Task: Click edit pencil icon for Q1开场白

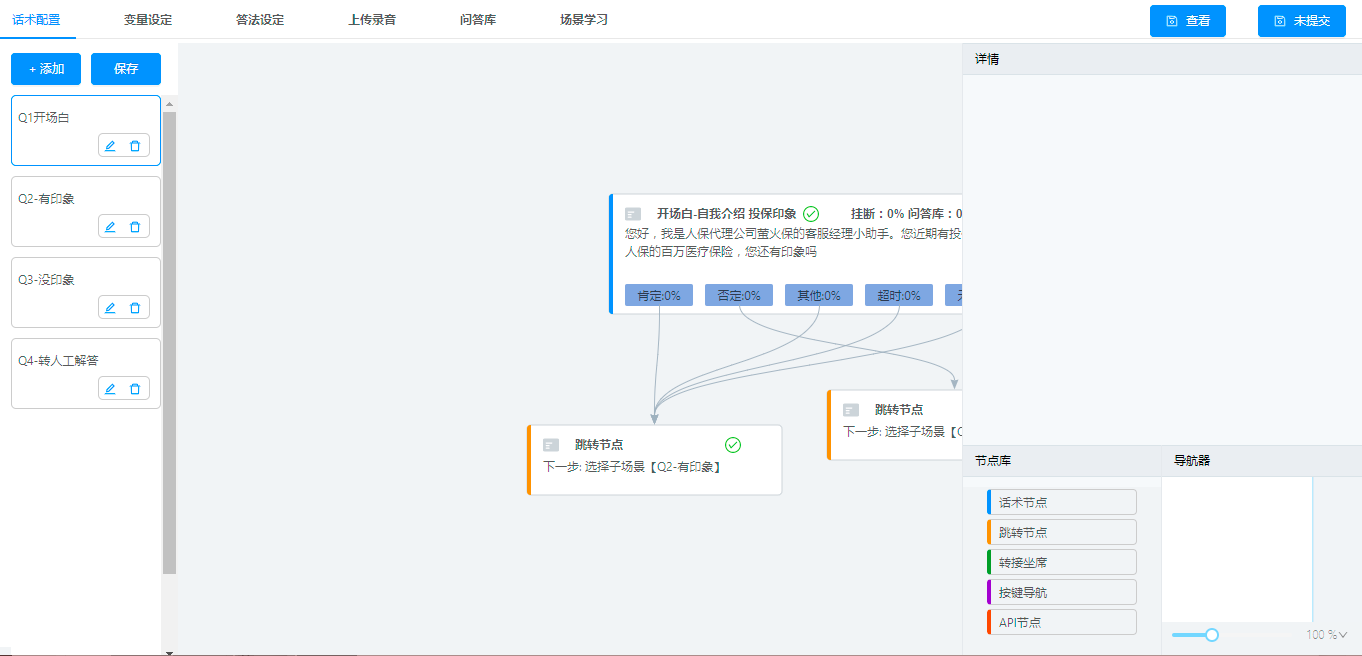Action: coord(111,146)
